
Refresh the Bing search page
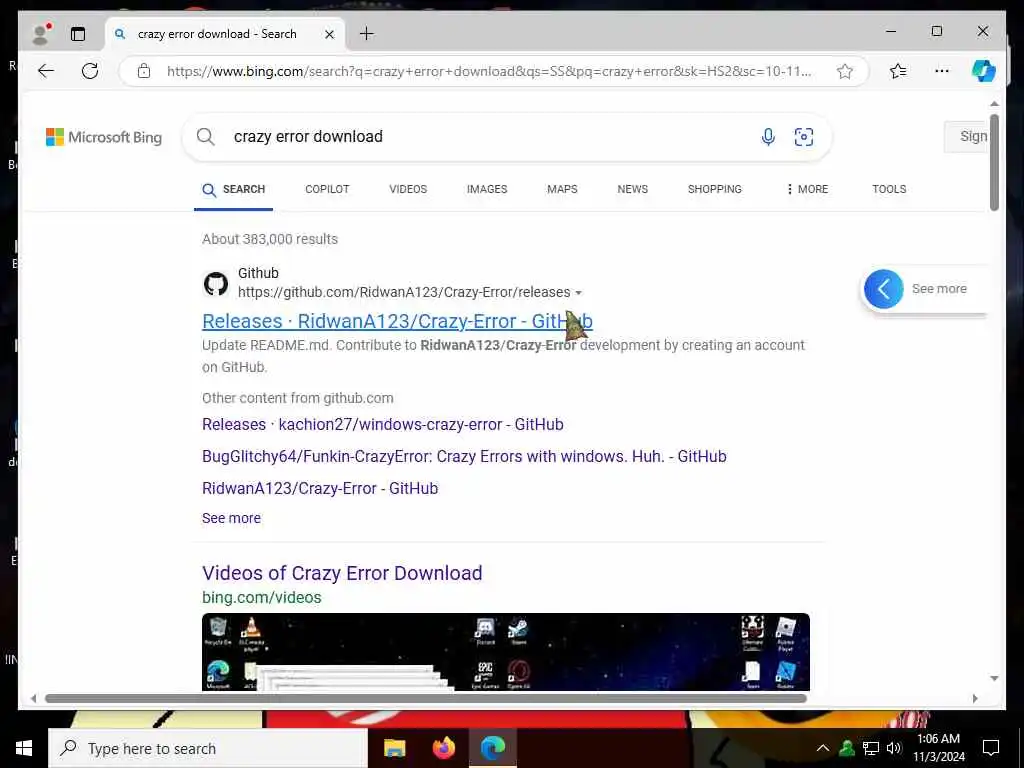coord(90,71)
